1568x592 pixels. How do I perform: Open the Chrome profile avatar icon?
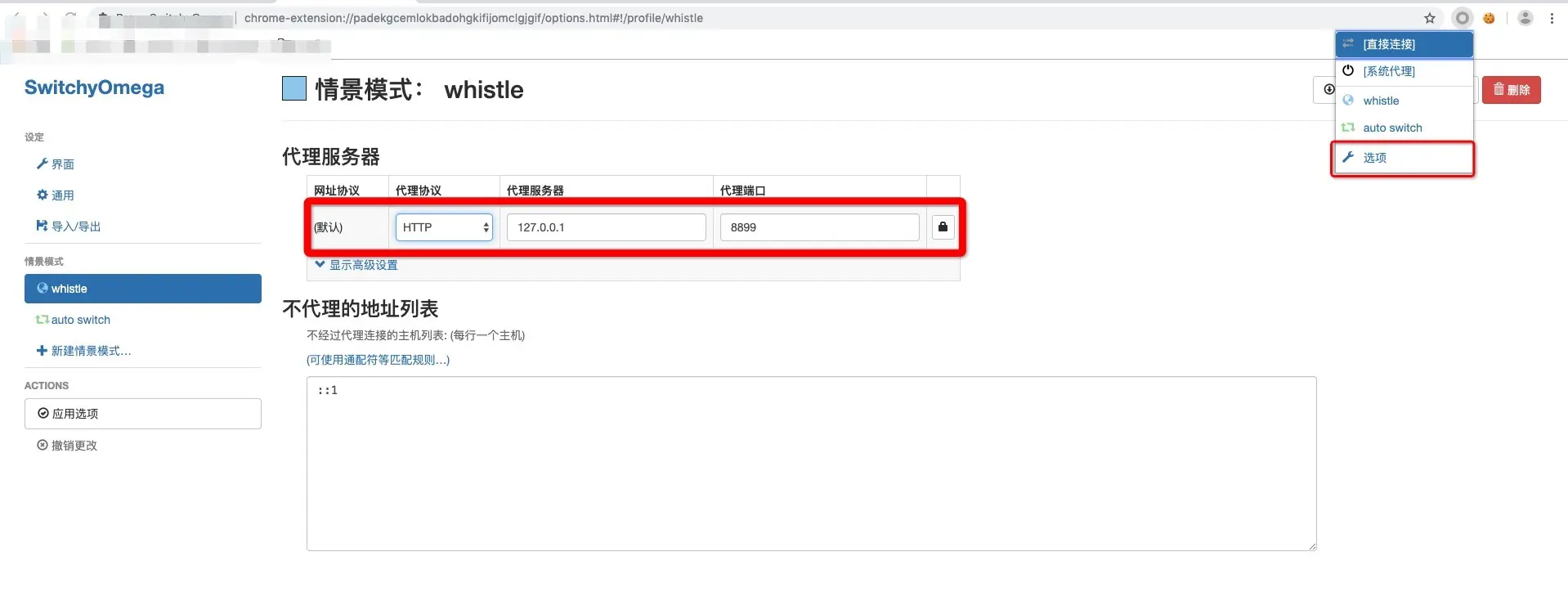point(1525,18)
